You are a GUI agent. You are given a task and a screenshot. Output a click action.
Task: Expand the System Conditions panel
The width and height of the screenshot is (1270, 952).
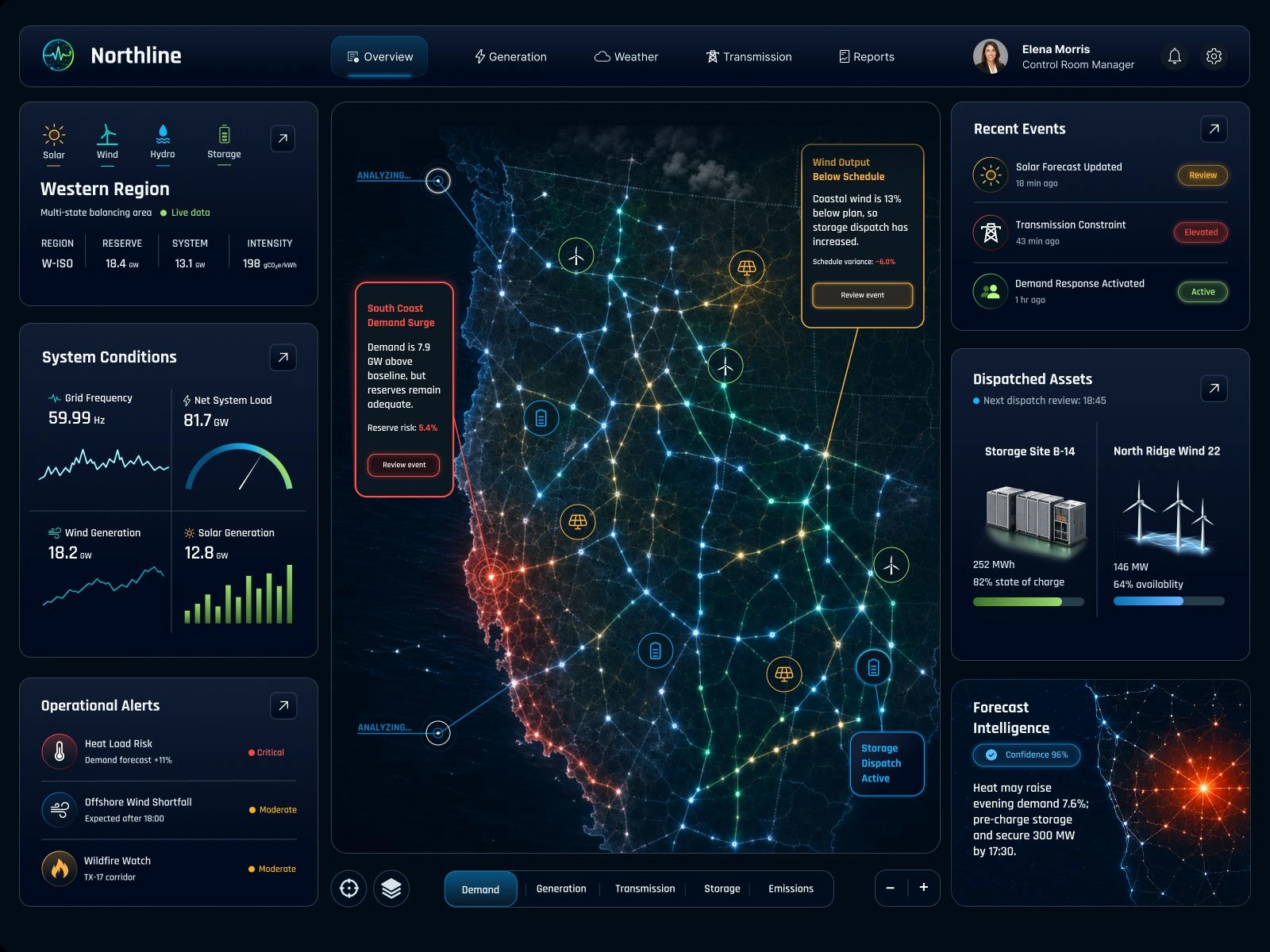pyautogui.click(x=283, y=358)
